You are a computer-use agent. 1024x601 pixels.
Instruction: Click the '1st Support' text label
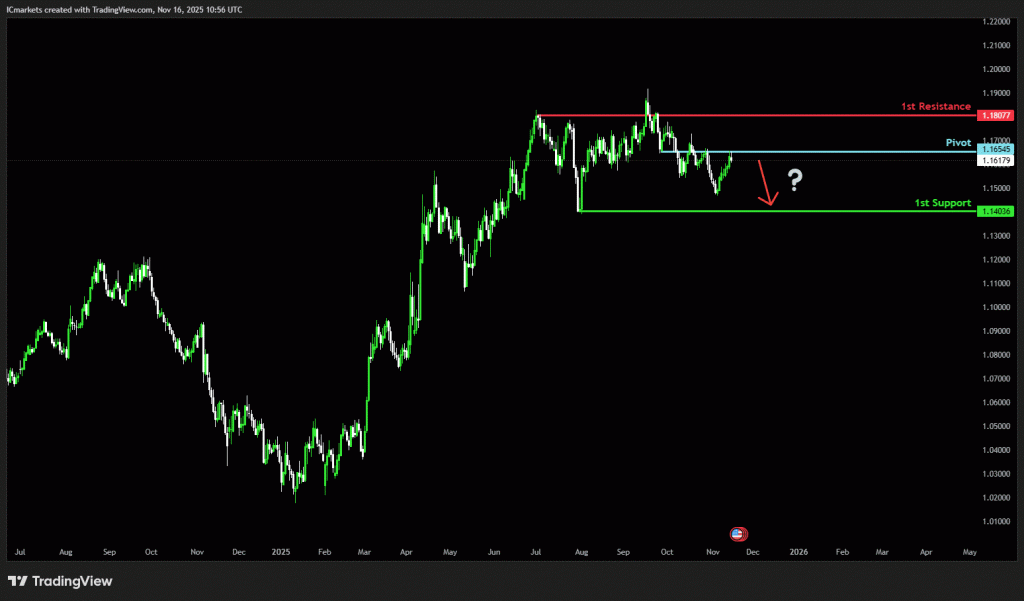[942, 203]
